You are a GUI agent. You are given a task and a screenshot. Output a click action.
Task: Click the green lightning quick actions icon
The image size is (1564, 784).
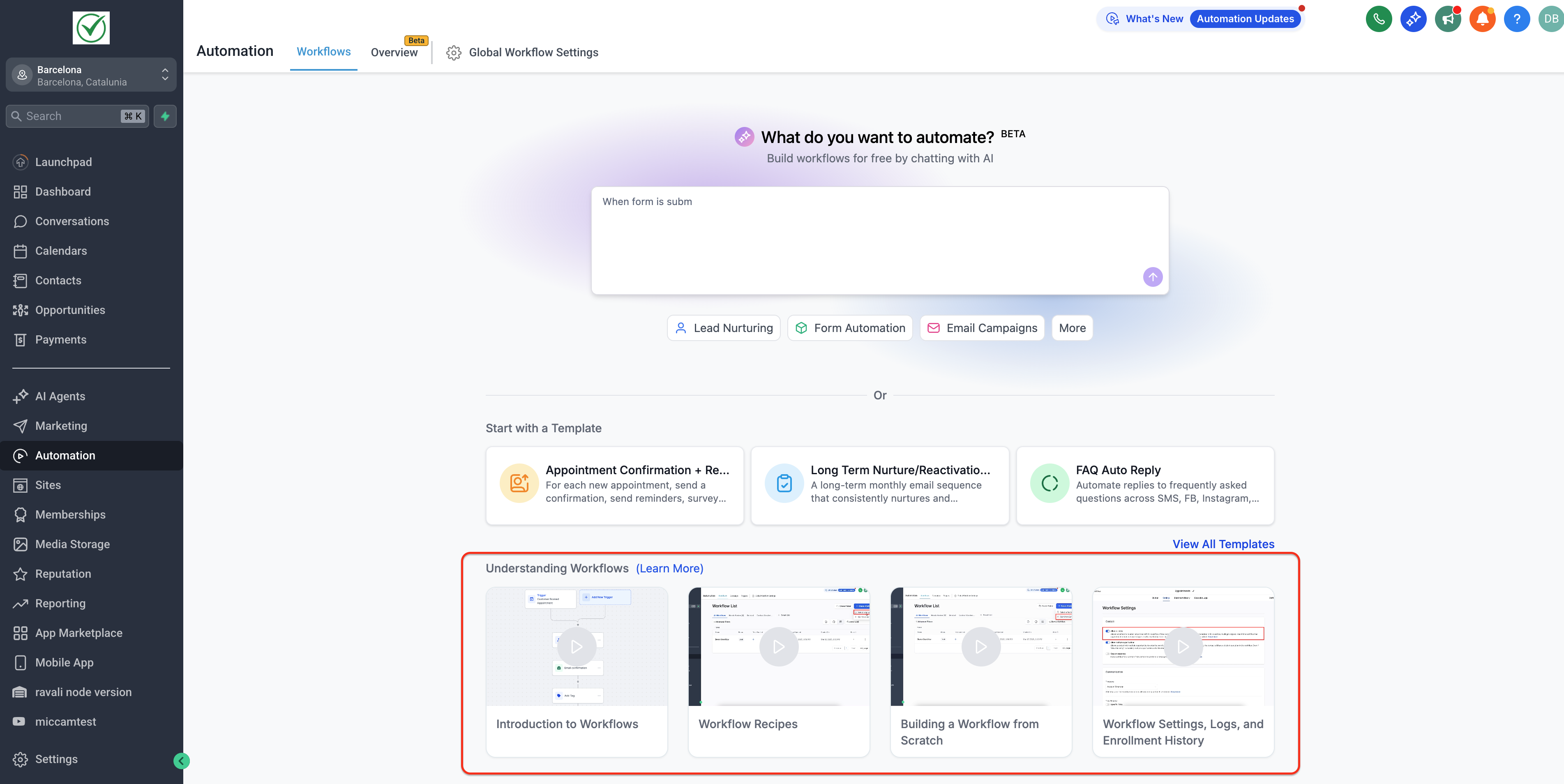(164, 116)
